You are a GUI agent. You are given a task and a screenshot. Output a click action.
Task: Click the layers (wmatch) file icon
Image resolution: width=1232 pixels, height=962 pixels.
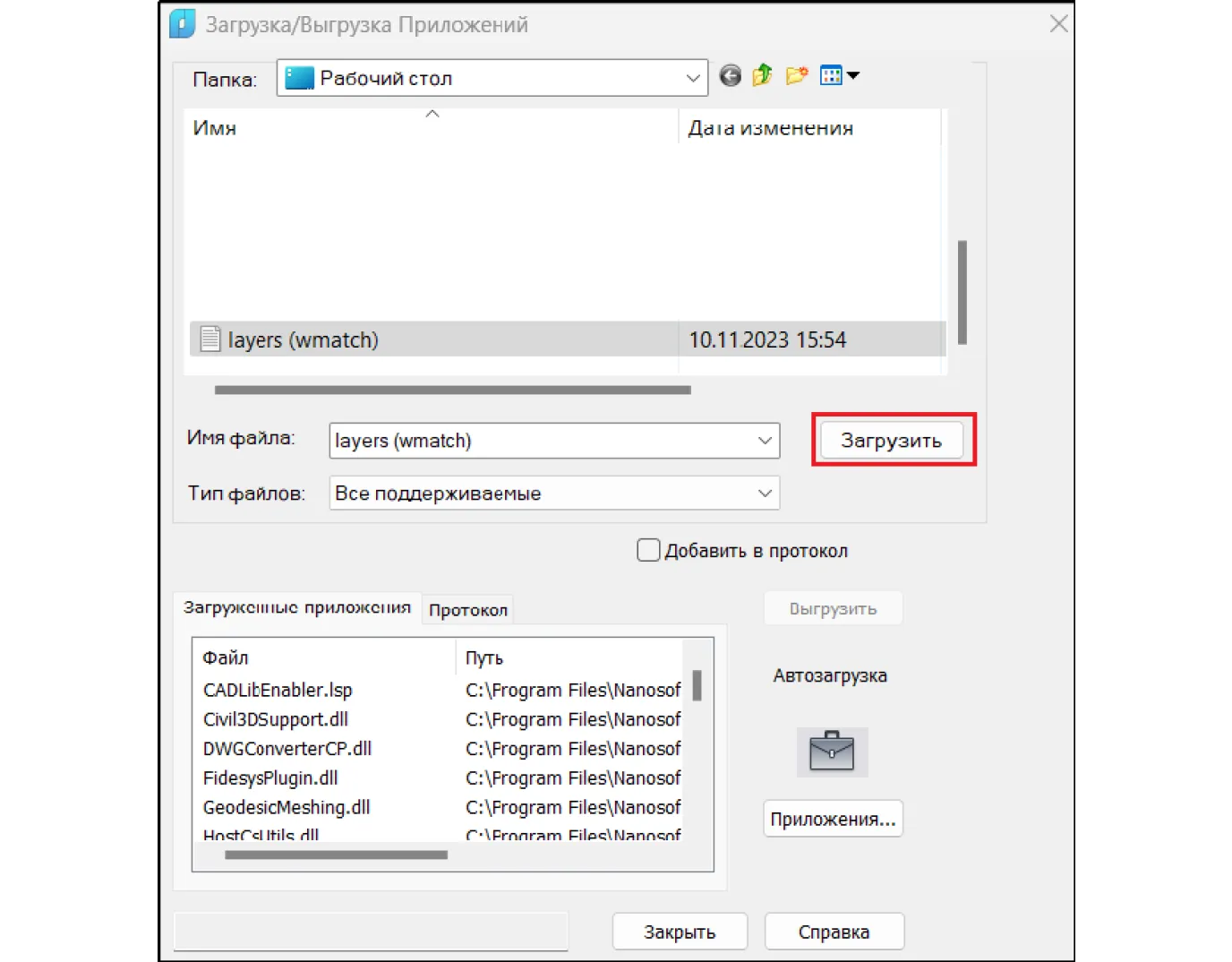(210, 339)
